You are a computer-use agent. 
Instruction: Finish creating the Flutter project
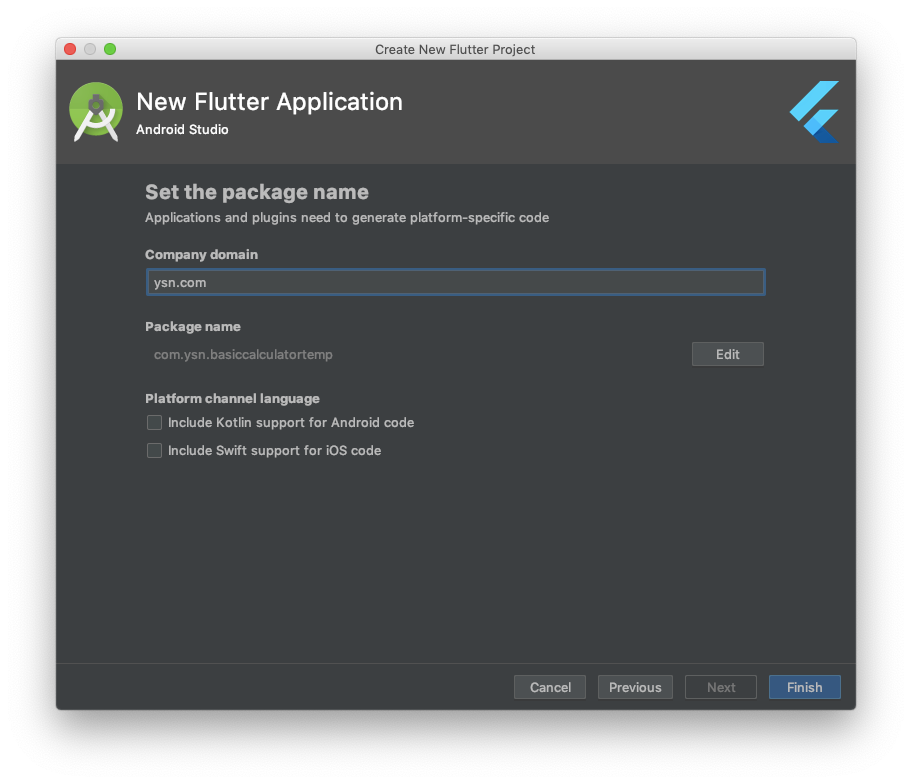[x=804, y=687]
